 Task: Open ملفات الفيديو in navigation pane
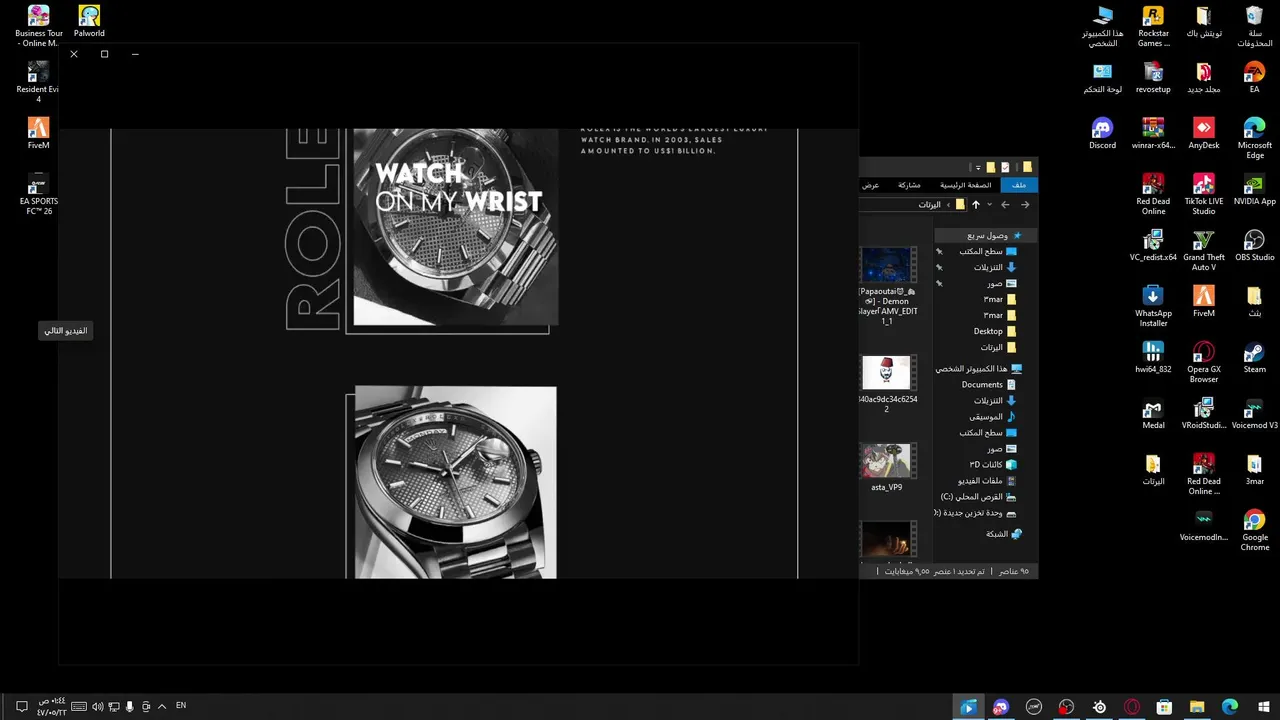[986, 480]
